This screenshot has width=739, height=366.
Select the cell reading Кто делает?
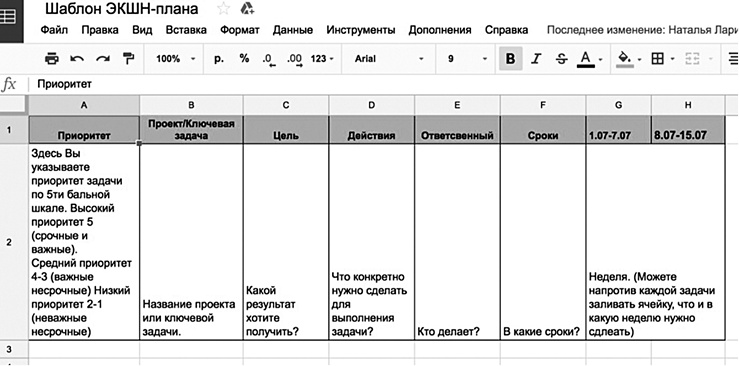click(x=457, y=242)
